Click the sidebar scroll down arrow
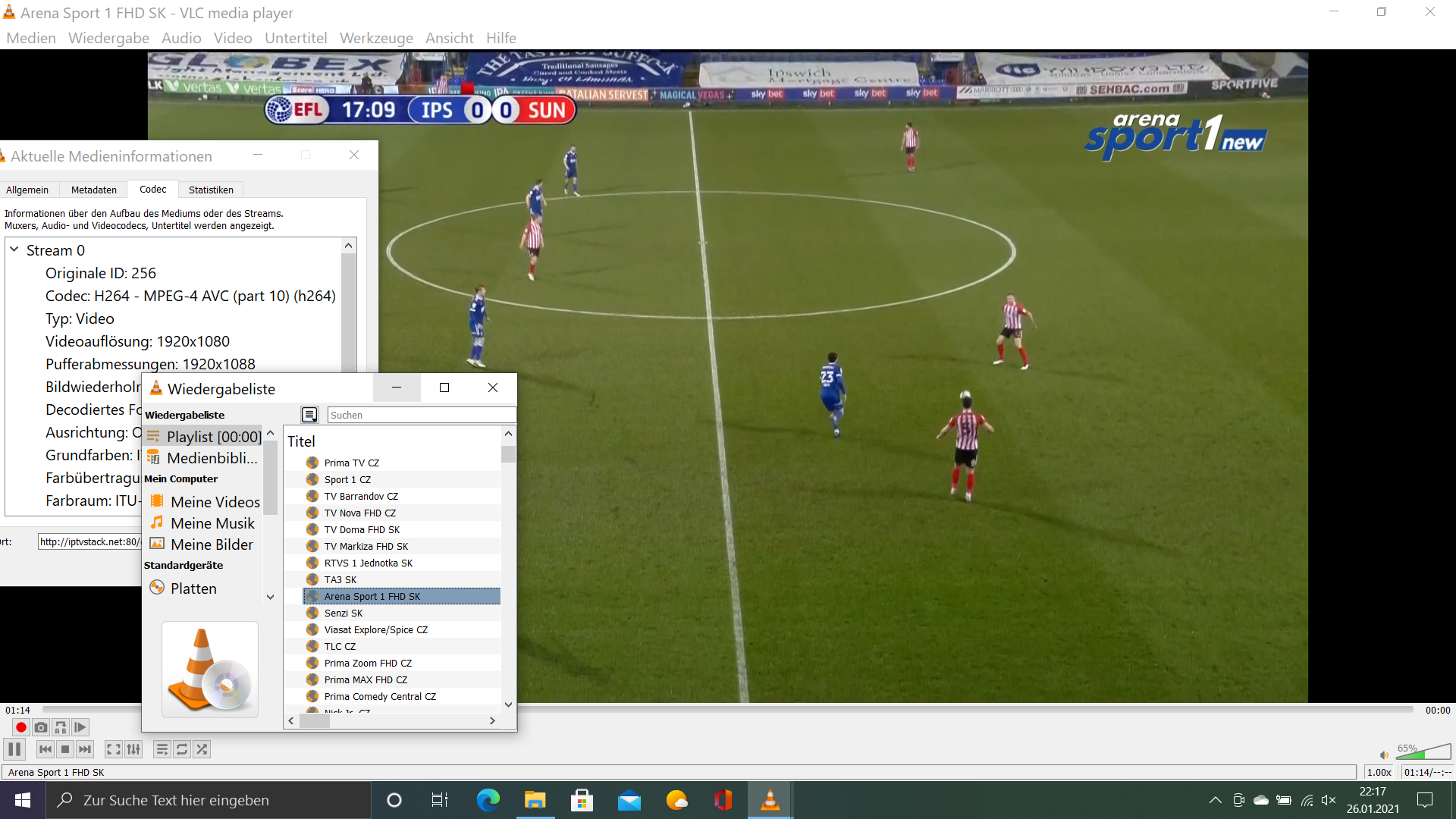Screen dimensions: 1456x819 click(x=270, y=598)
